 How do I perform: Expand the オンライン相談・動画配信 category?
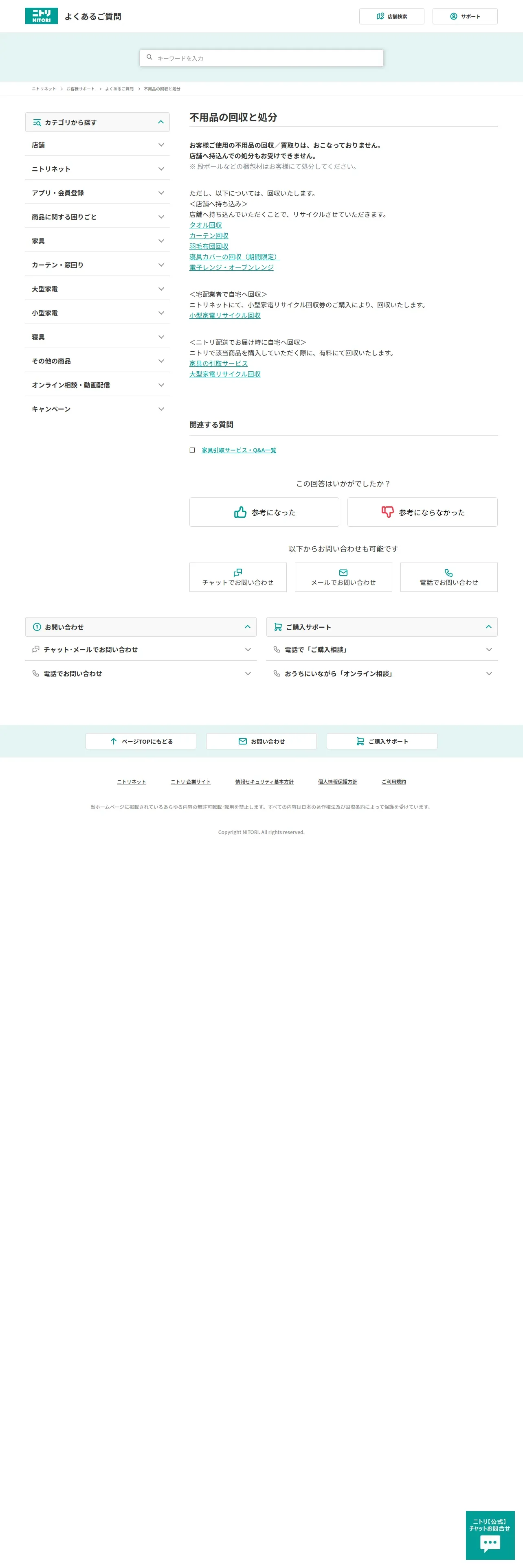[97, 385]
